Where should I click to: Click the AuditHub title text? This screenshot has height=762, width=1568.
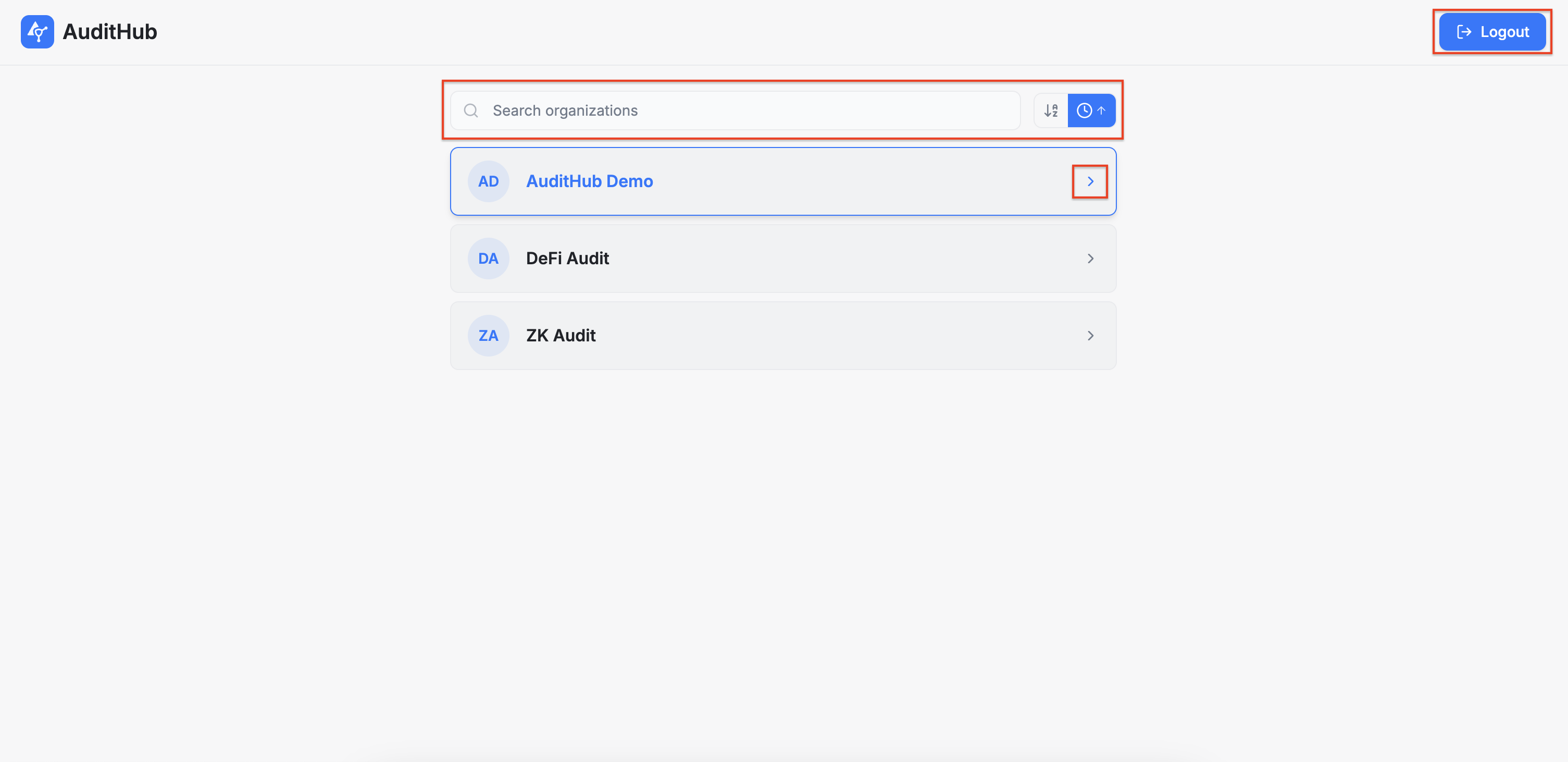109,32
